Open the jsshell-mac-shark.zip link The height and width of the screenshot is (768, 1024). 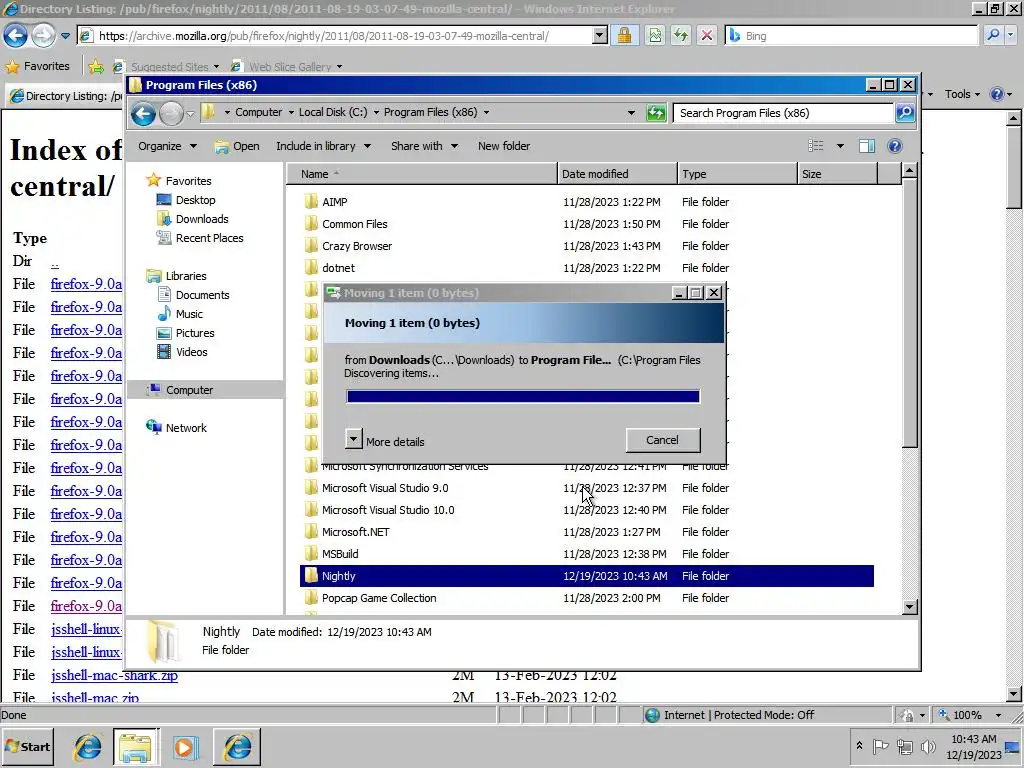(x=114, y=675)
